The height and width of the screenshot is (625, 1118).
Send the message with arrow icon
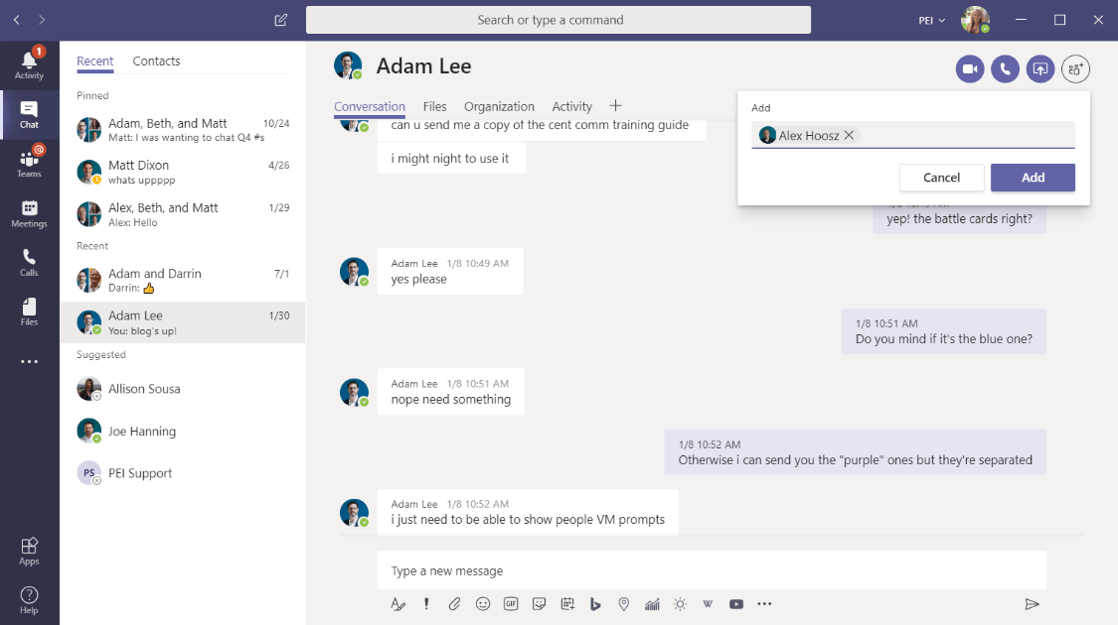pos(1032,604)
